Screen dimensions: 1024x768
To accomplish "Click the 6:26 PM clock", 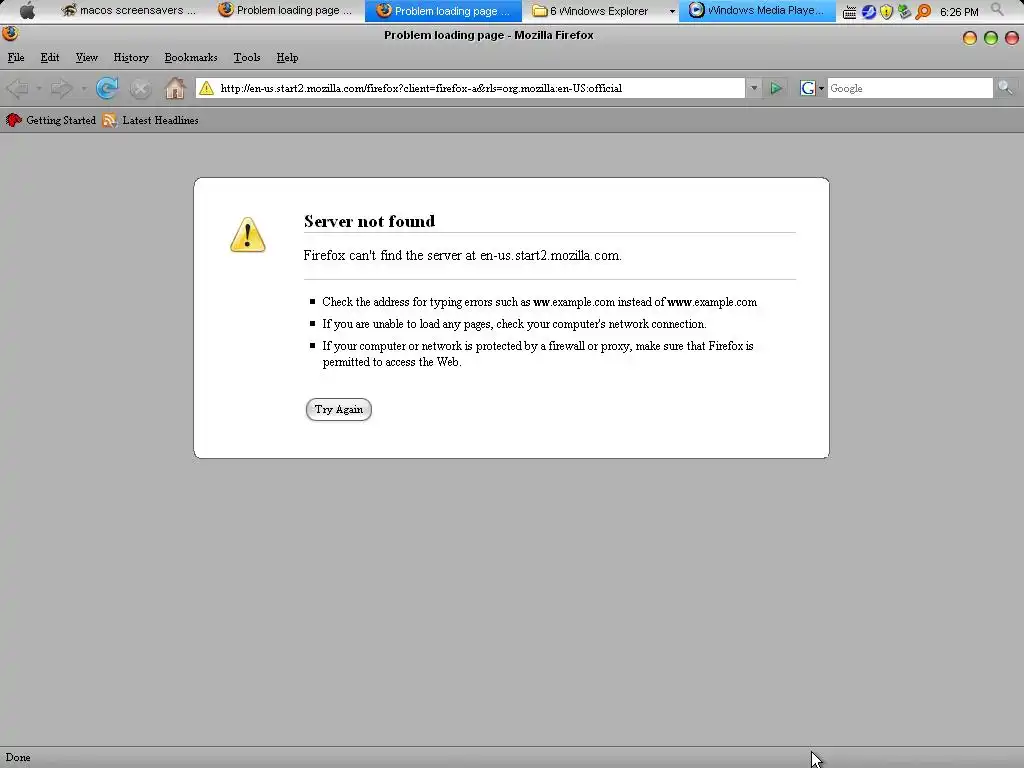I will click(x=959, y=12).
